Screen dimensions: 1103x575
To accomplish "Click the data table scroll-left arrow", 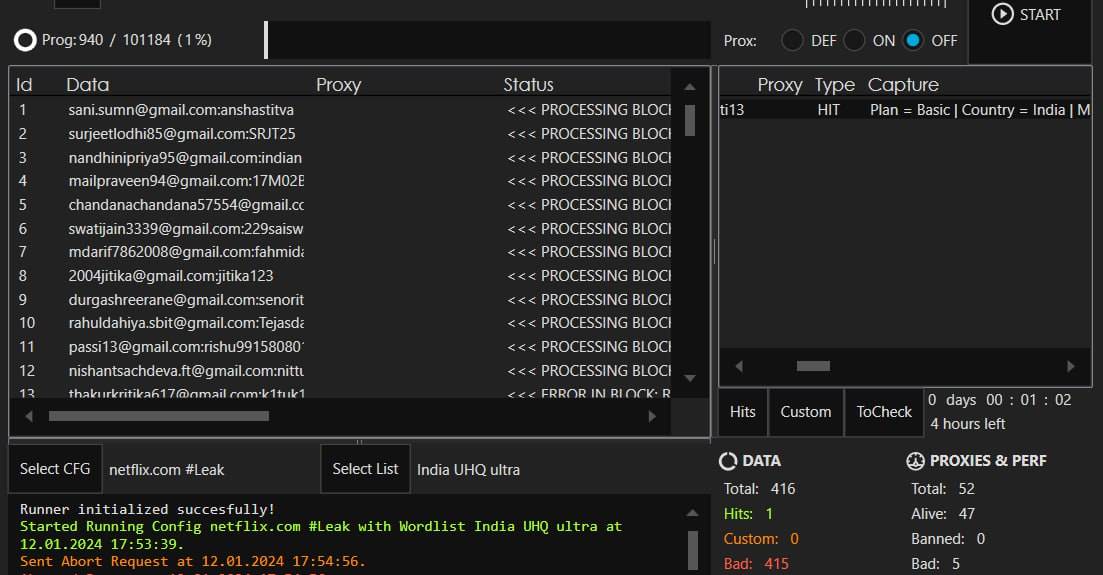I will tap(29, 417).
